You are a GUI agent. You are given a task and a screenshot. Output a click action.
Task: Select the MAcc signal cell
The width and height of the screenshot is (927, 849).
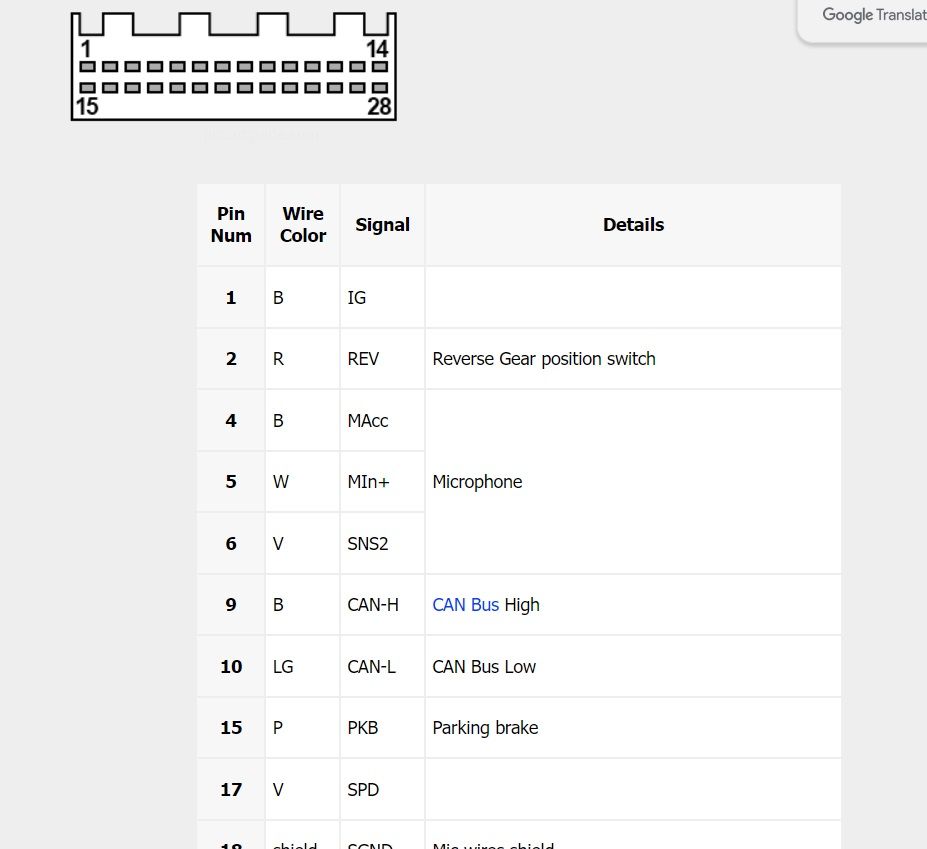click(383, 420)
